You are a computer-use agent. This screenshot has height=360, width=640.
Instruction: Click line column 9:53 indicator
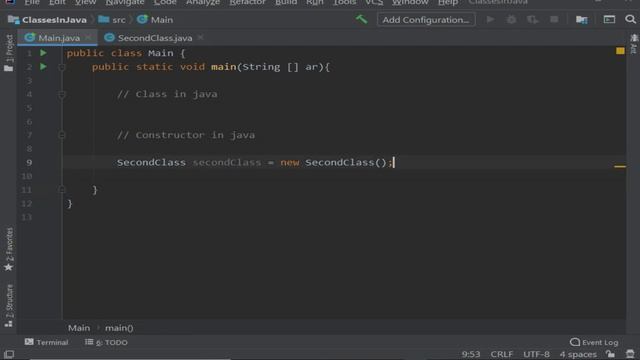pyautogui.click(x=471, y=354)
